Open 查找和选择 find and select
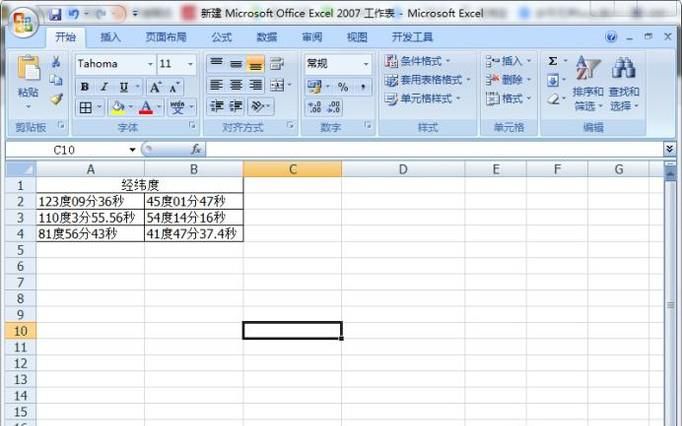Image resolution: width=682 pixels, height=426 pixels. (x=624, y=83)
